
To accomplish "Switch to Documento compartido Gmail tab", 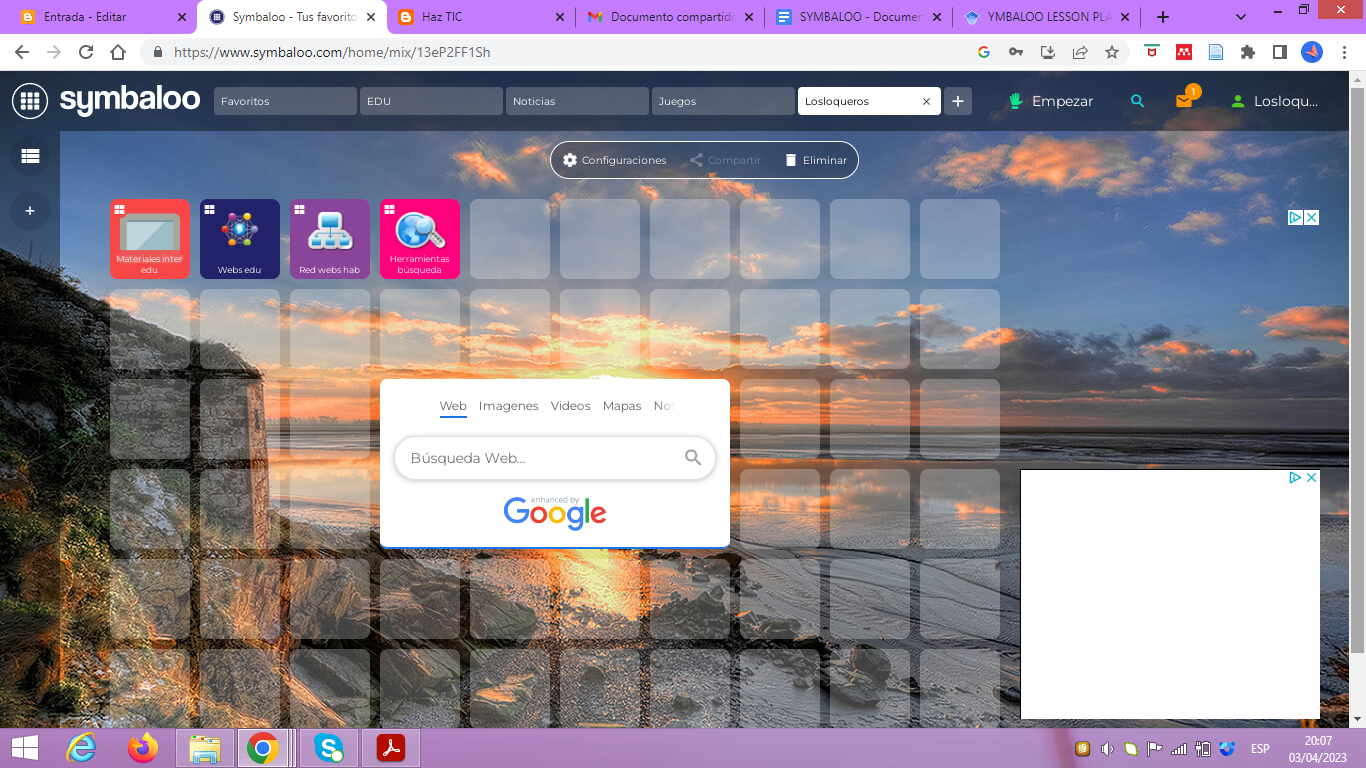I will (669, 17).
